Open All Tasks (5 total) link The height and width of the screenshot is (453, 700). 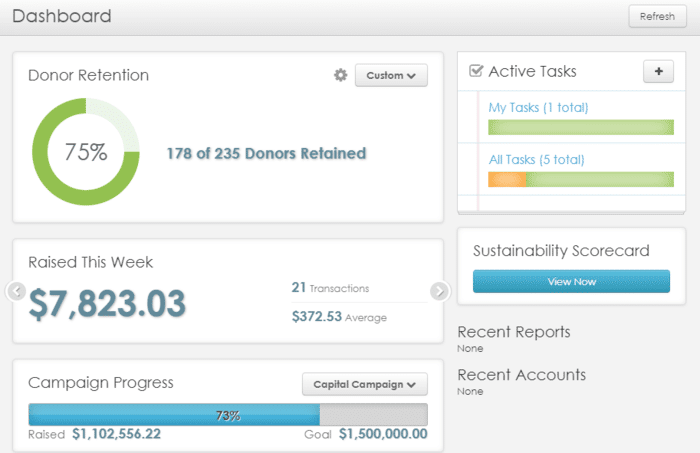pyautogui.click(x=537, y=159)
